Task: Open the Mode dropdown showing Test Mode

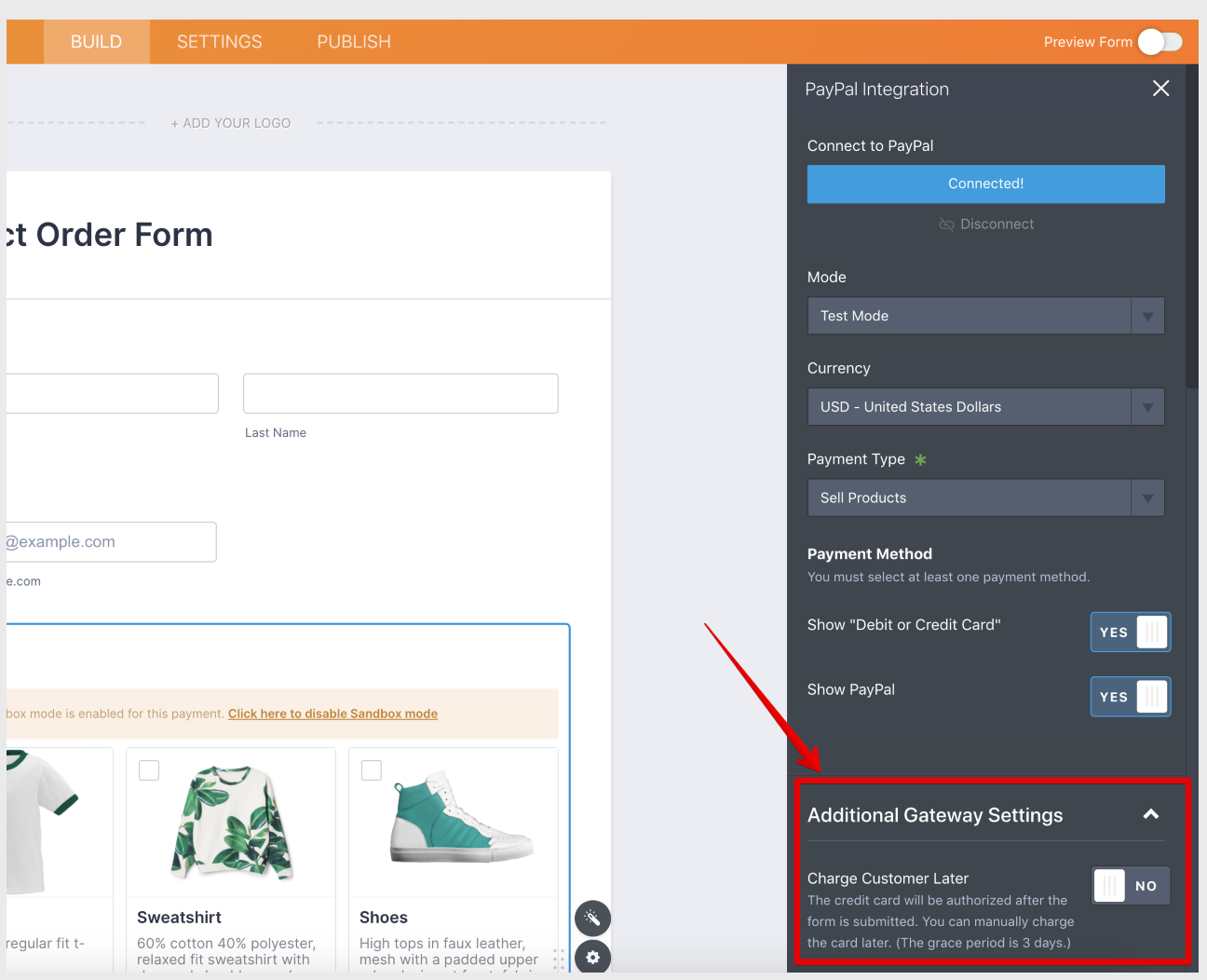Action: (985, 316)
